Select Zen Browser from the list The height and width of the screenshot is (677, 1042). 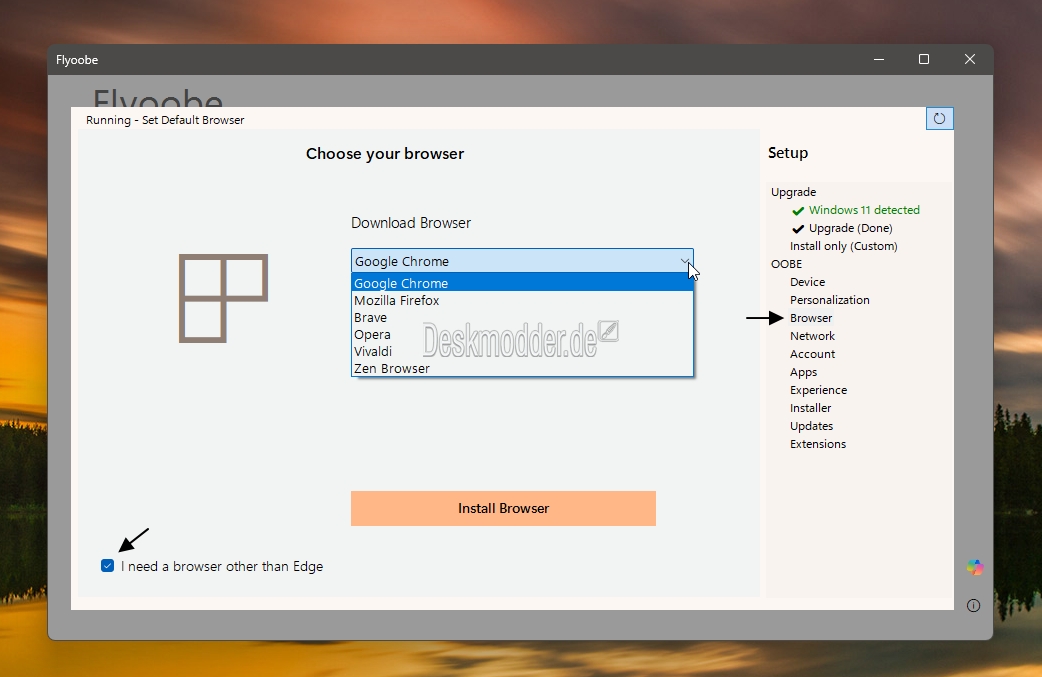[x=522, y=368]
